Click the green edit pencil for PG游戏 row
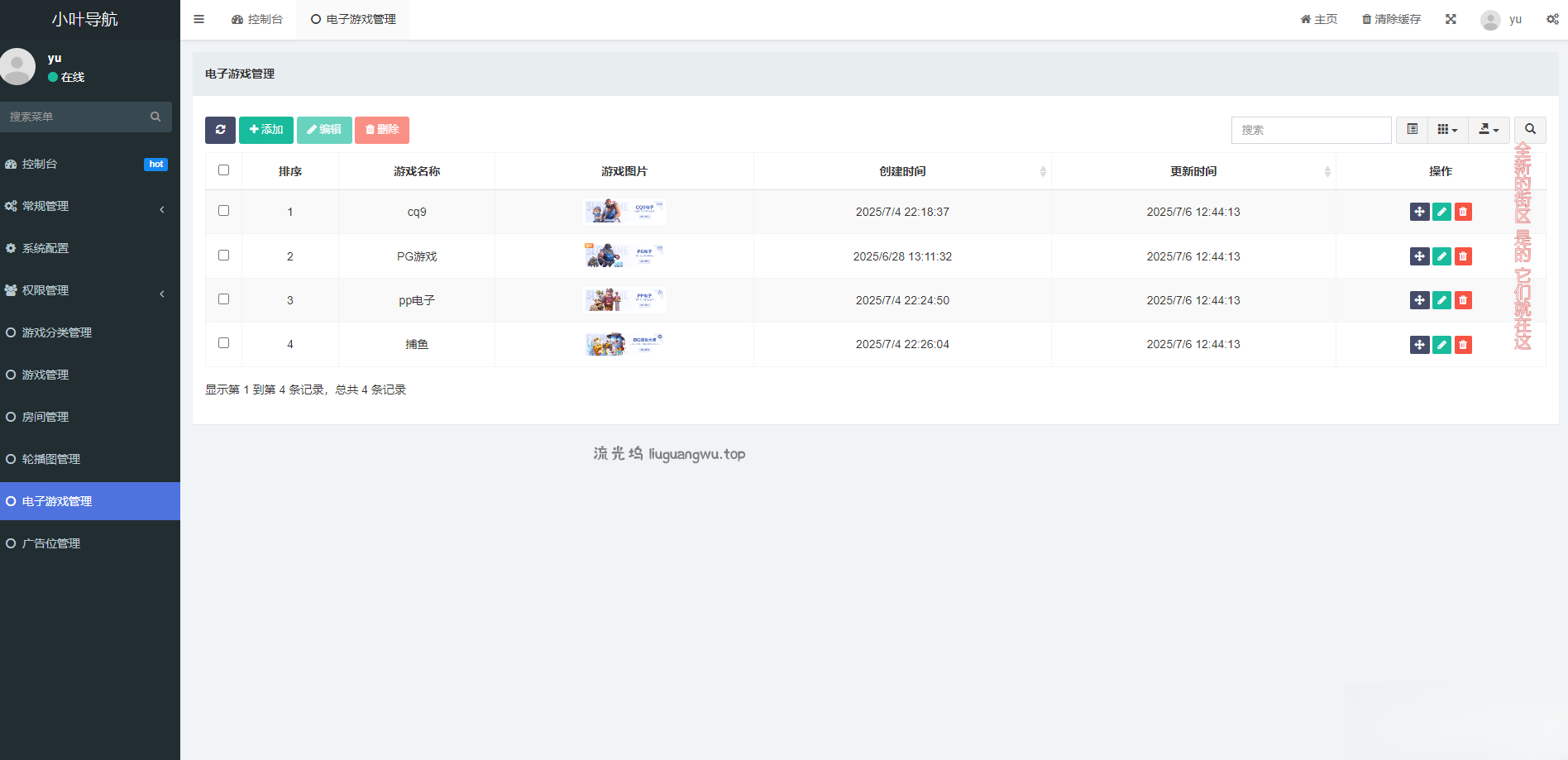Screen dimensions: 1568x760 1441,256
